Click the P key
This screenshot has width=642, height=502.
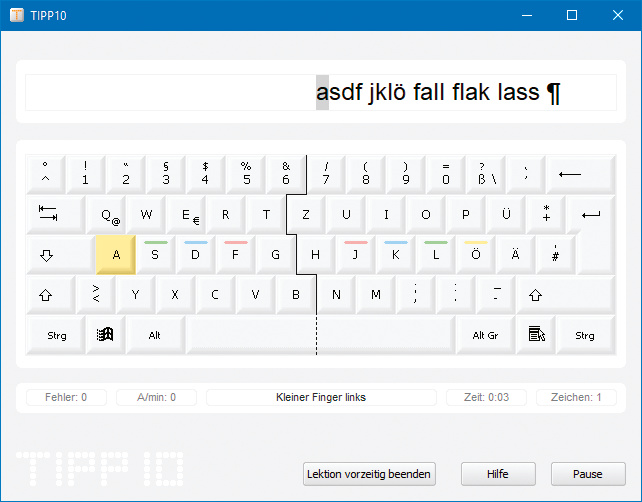[466, 215]
